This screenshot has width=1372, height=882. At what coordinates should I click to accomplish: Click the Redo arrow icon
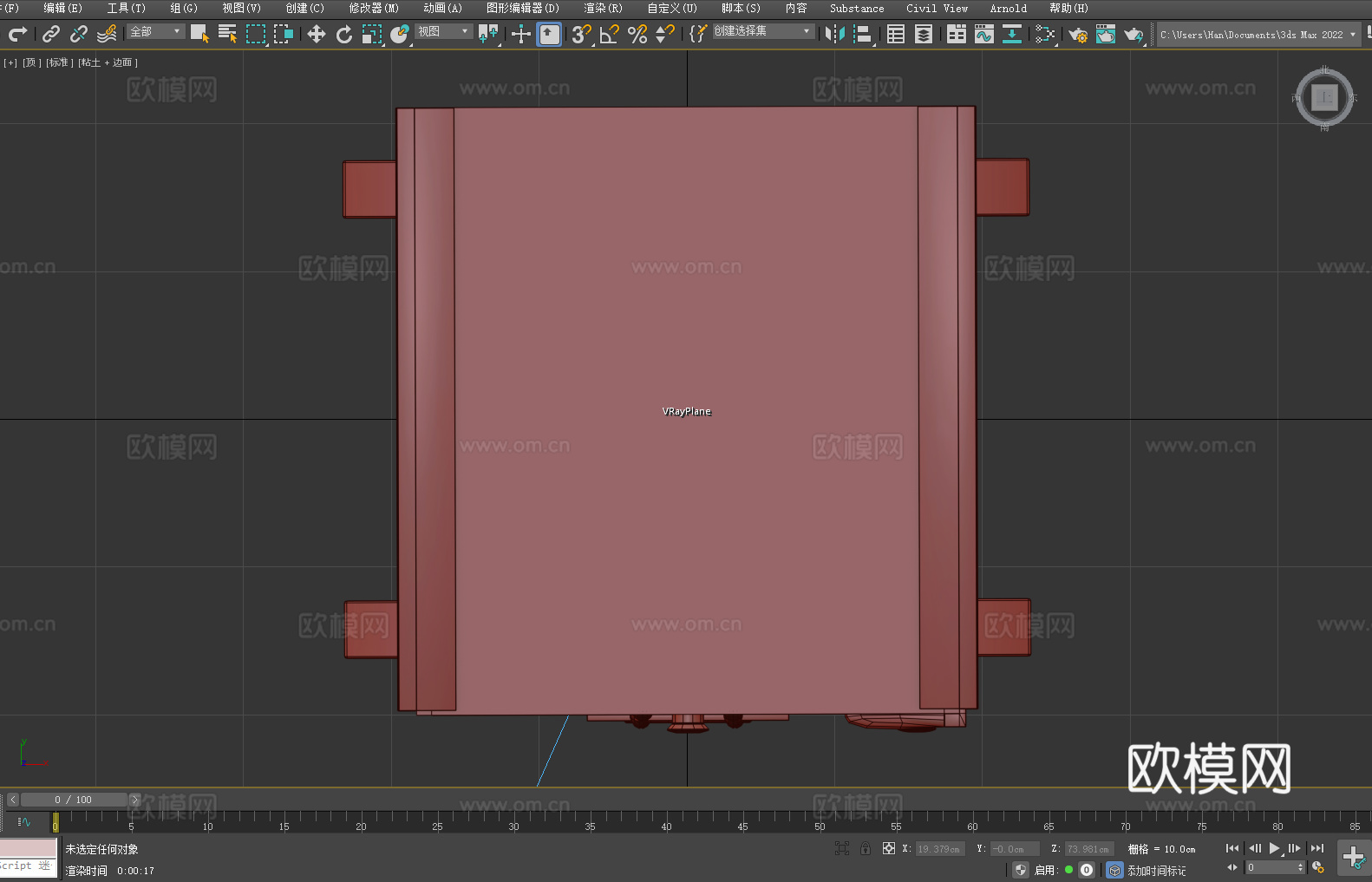[x=17, y=34]
